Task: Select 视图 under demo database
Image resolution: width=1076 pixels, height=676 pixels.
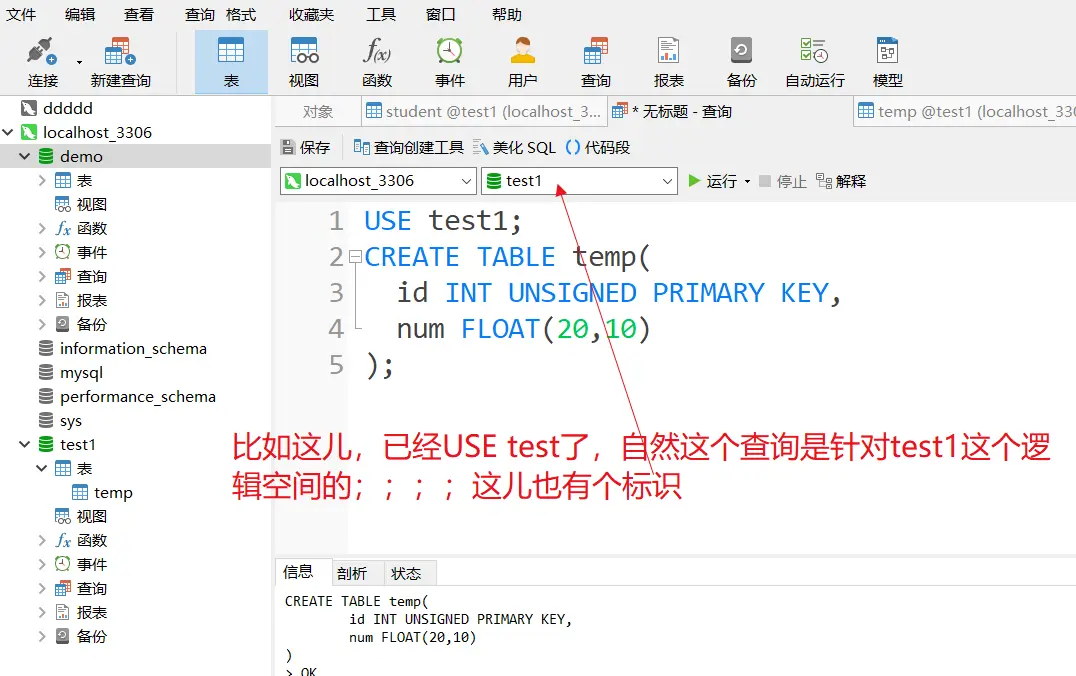Action: [81, 205]
